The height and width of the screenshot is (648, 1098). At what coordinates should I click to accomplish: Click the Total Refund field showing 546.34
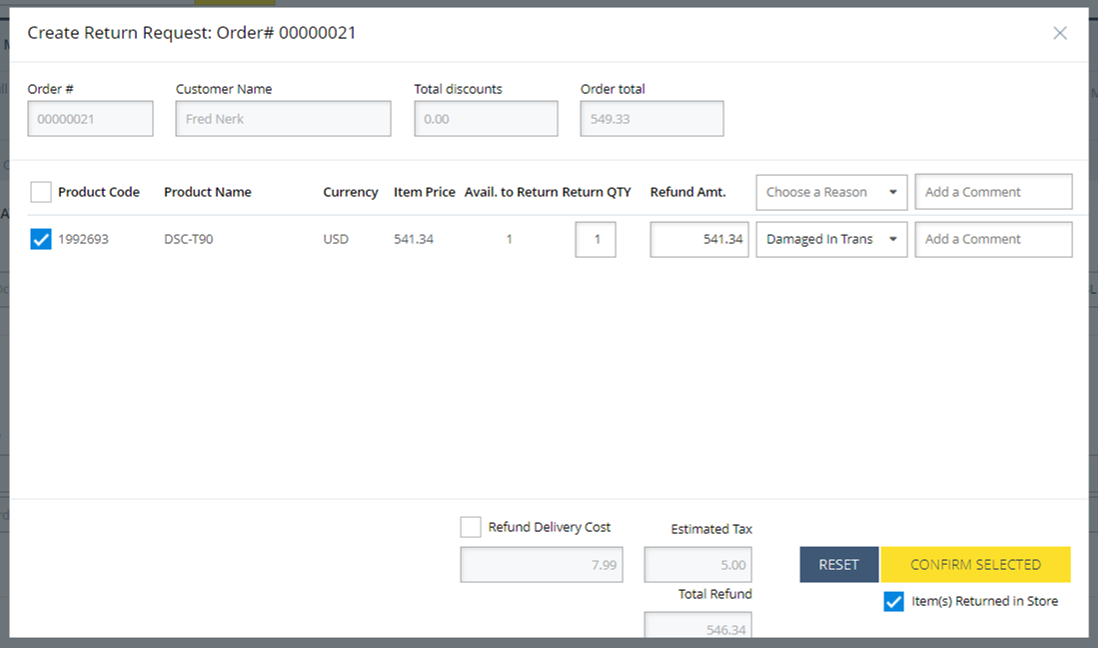click(698, 626)
